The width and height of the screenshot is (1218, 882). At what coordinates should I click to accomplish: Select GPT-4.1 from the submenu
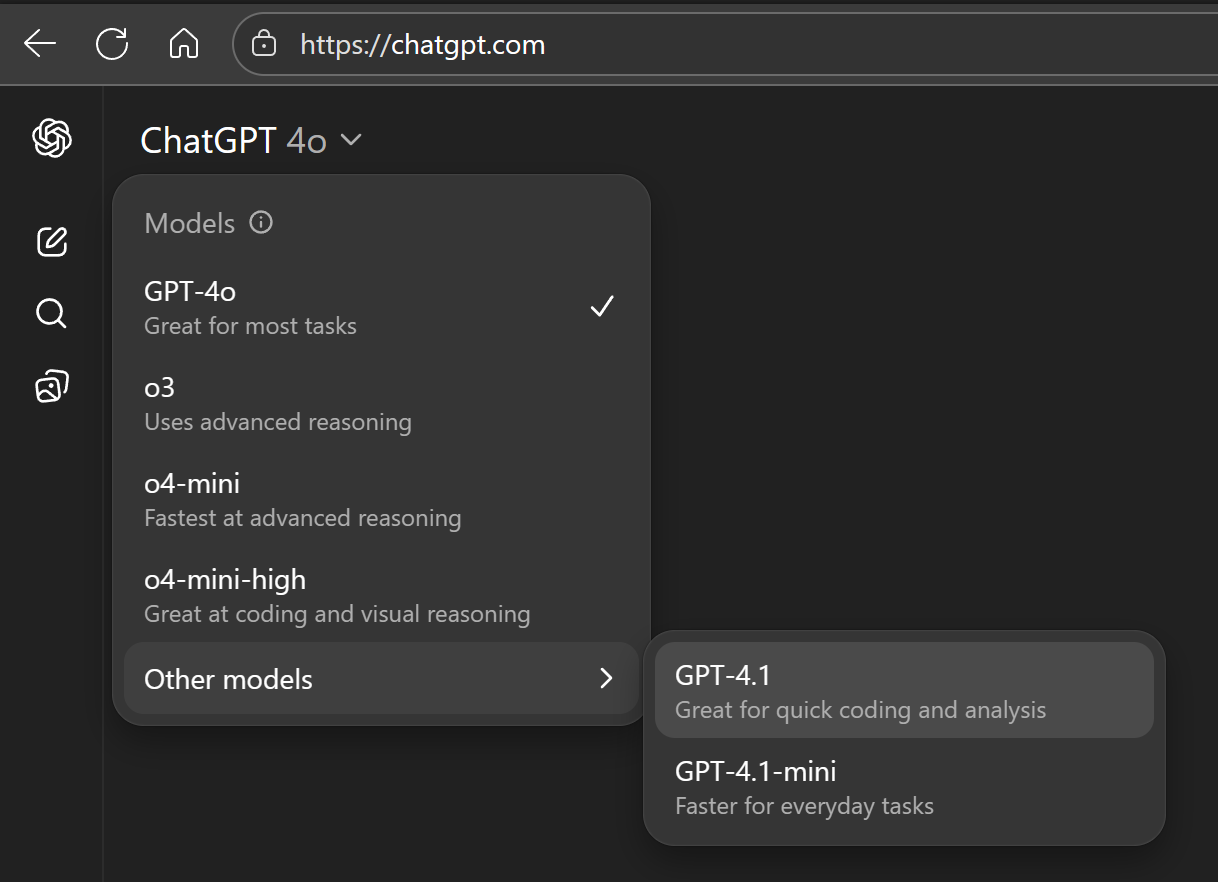tap(904, 690)
